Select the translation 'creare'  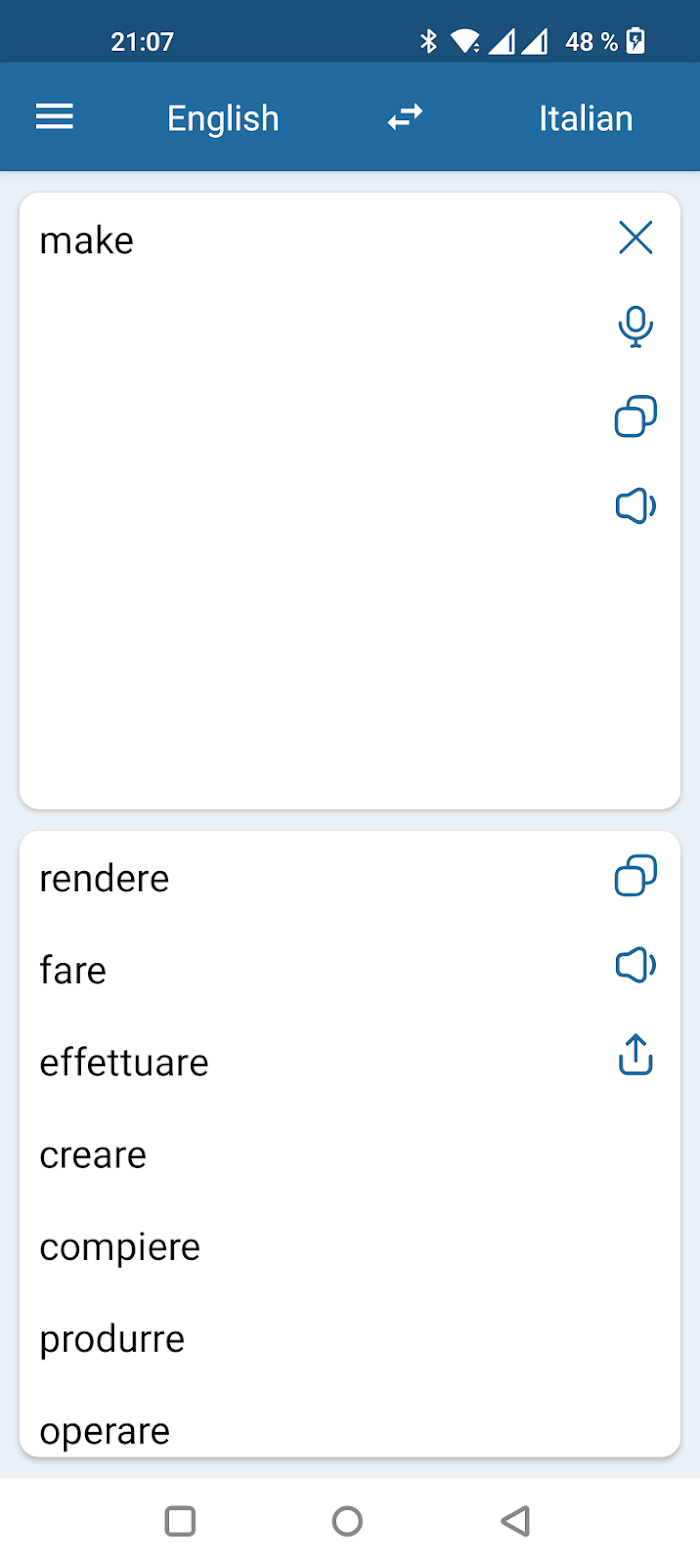pyautogui.click(x=93, y=1155)
